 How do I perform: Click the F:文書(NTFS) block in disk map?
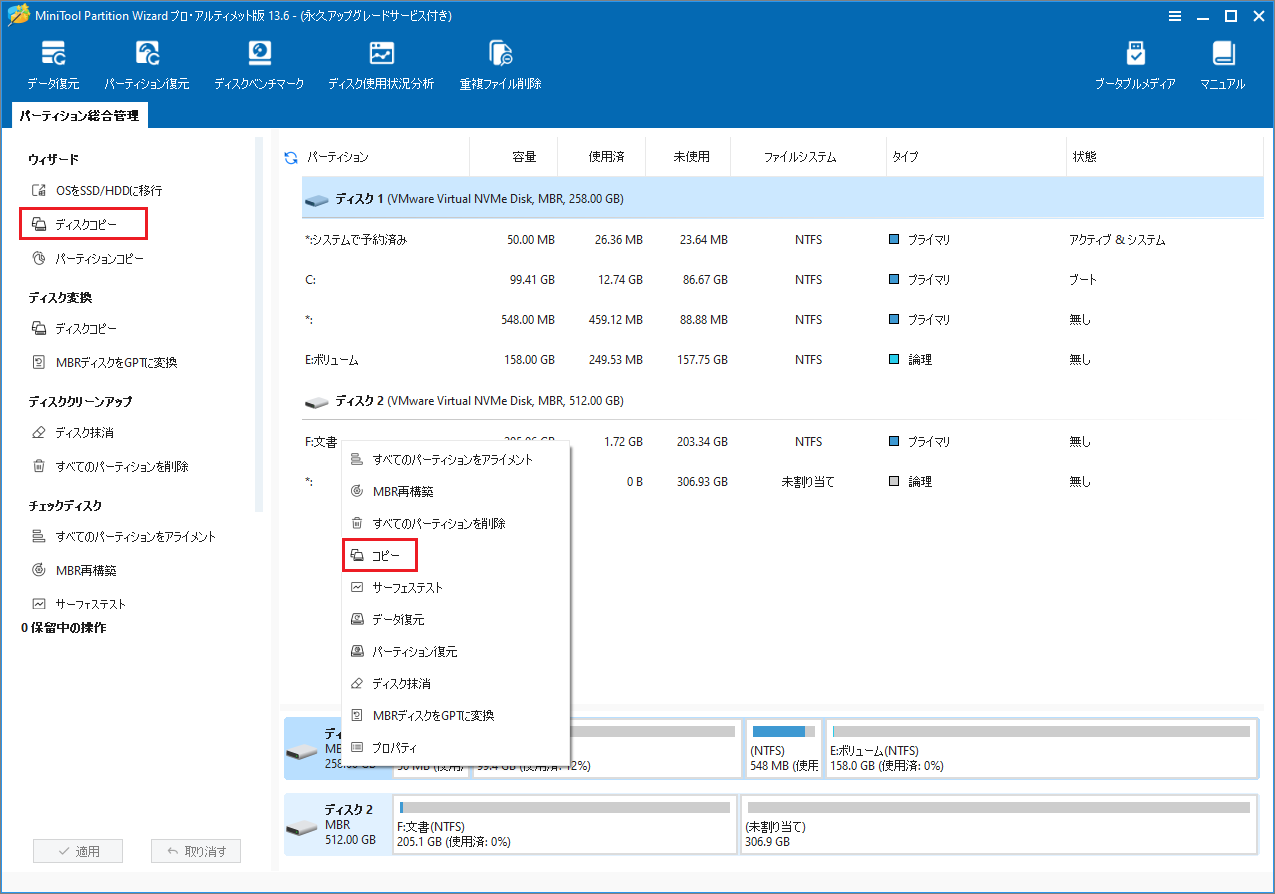[565, 826]
